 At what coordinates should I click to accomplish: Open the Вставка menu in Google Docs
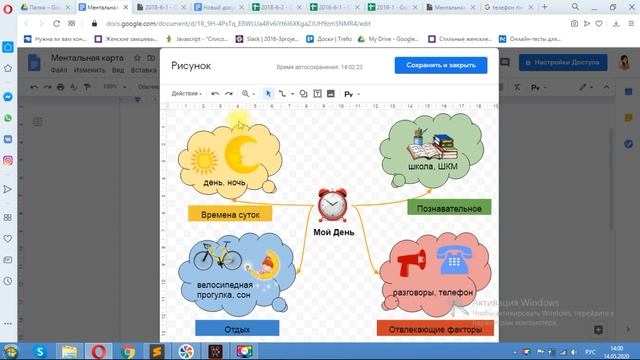click(143, 70)
